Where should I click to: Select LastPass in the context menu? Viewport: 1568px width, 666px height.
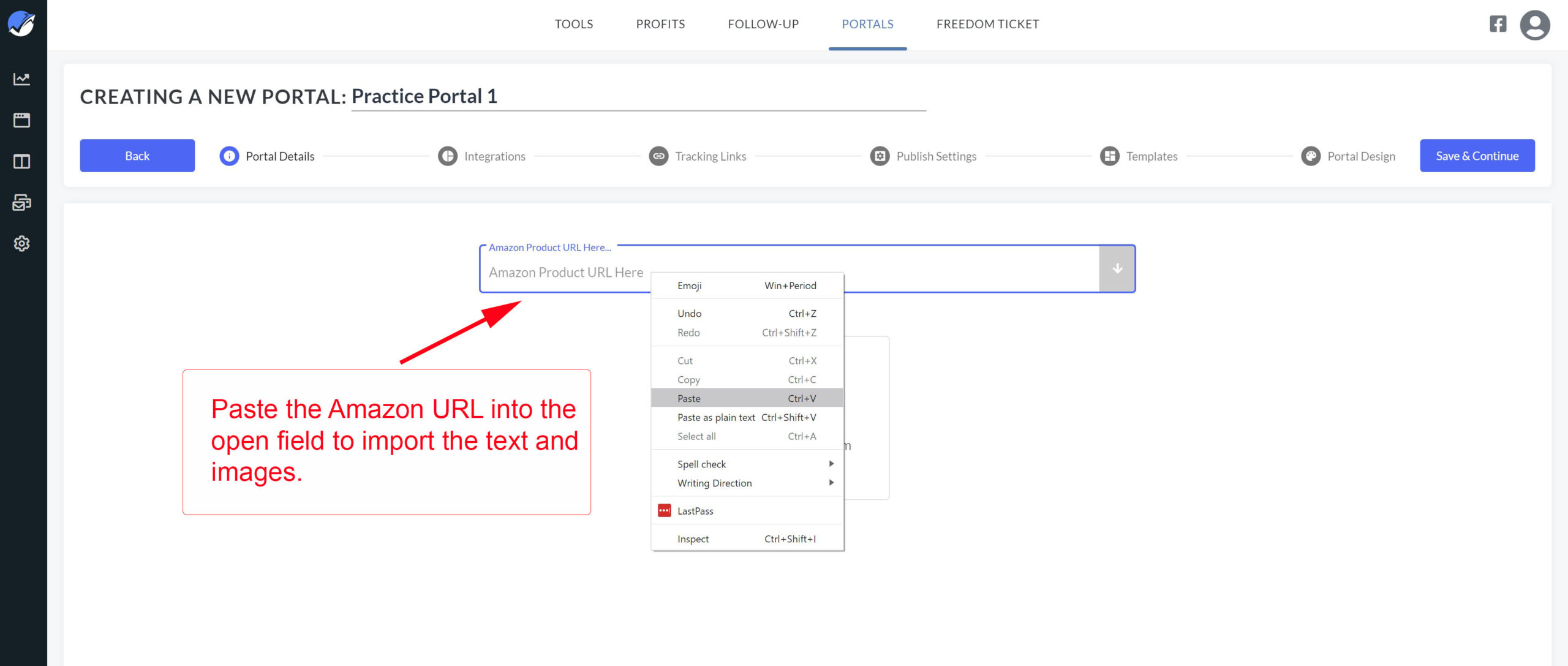[695, 511]
